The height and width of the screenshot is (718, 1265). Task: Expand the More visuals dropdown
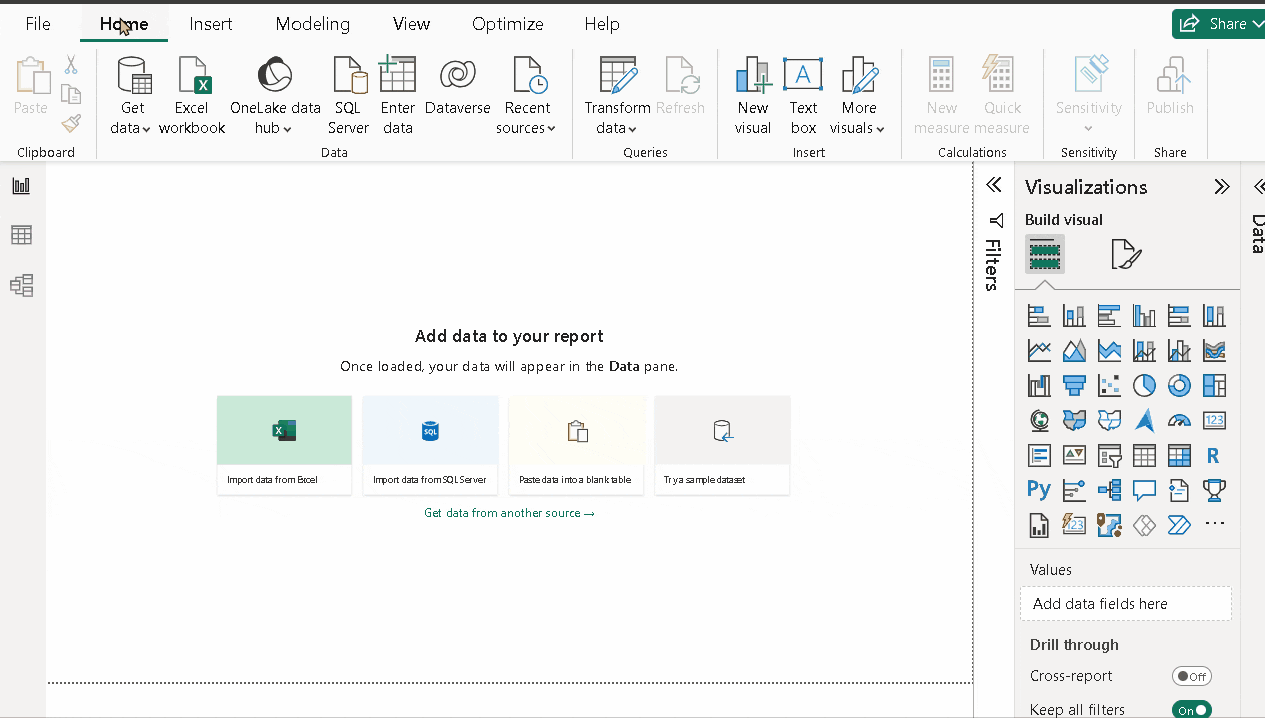[858, 96]
